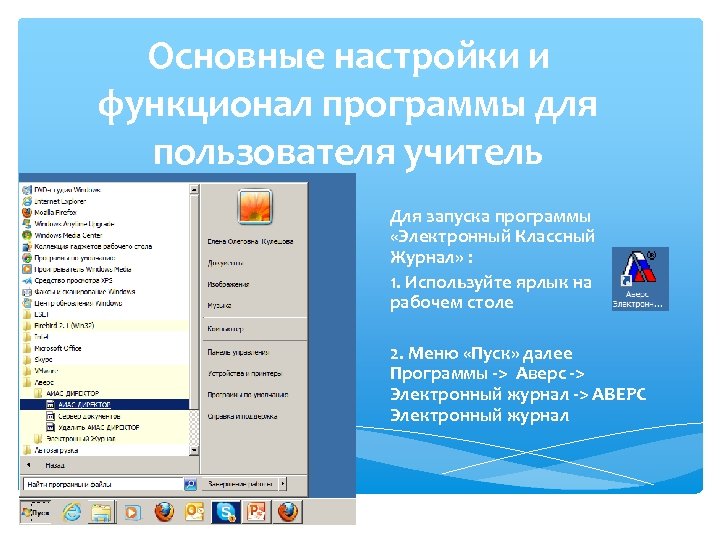
Task: Expand the ESET folder
Action: 36,314
